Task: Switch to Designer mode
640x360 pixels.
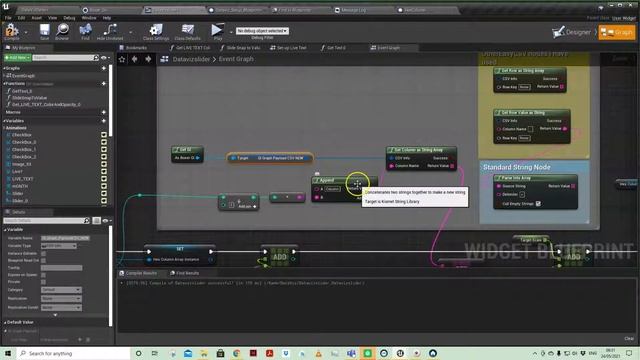Action: point(571,32)
